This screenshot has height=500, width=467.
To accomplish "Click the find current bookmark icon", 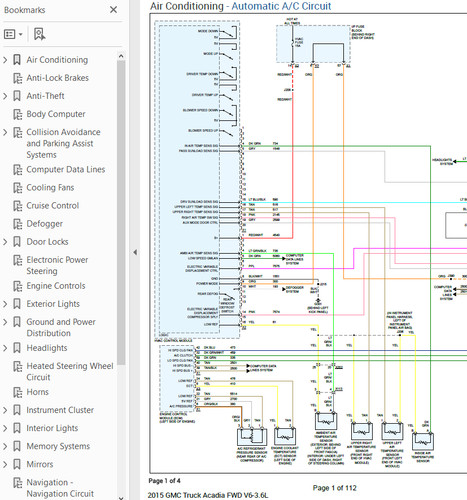I will click(39, 34).
